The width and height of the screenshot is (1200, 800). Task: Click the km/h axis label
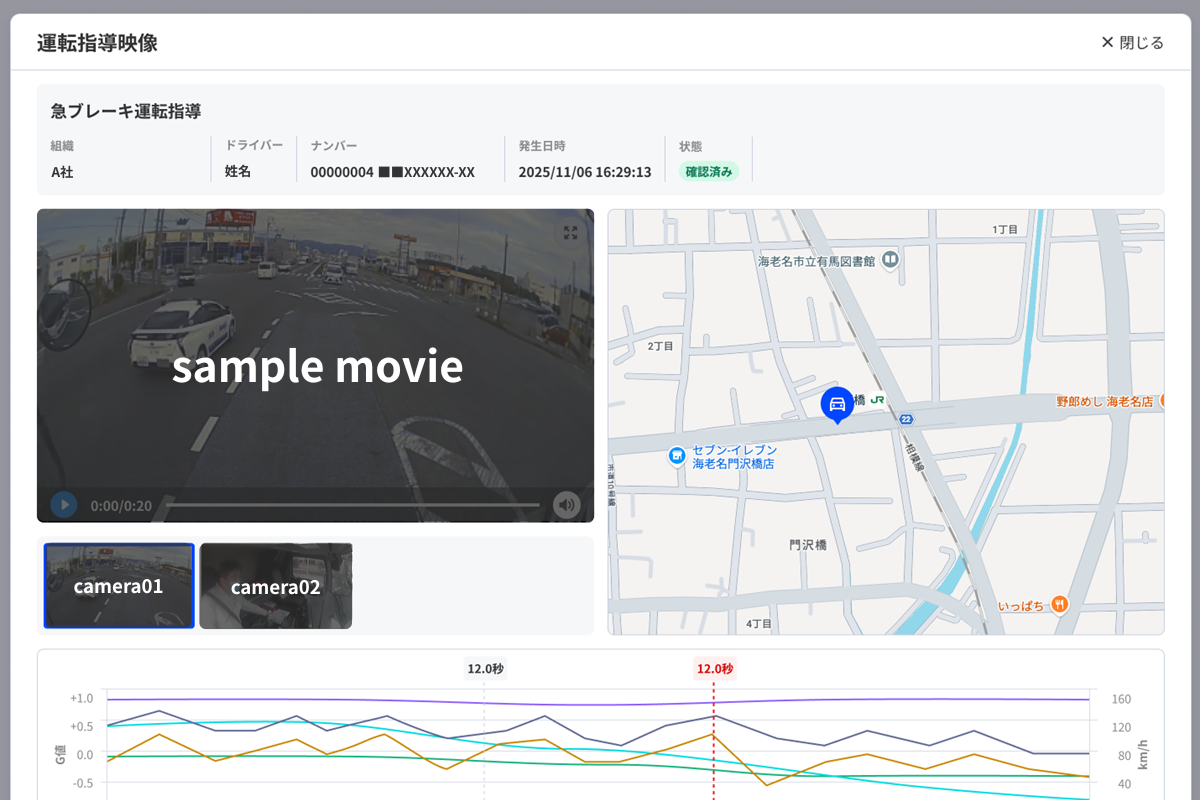[x=1144, y=755]
